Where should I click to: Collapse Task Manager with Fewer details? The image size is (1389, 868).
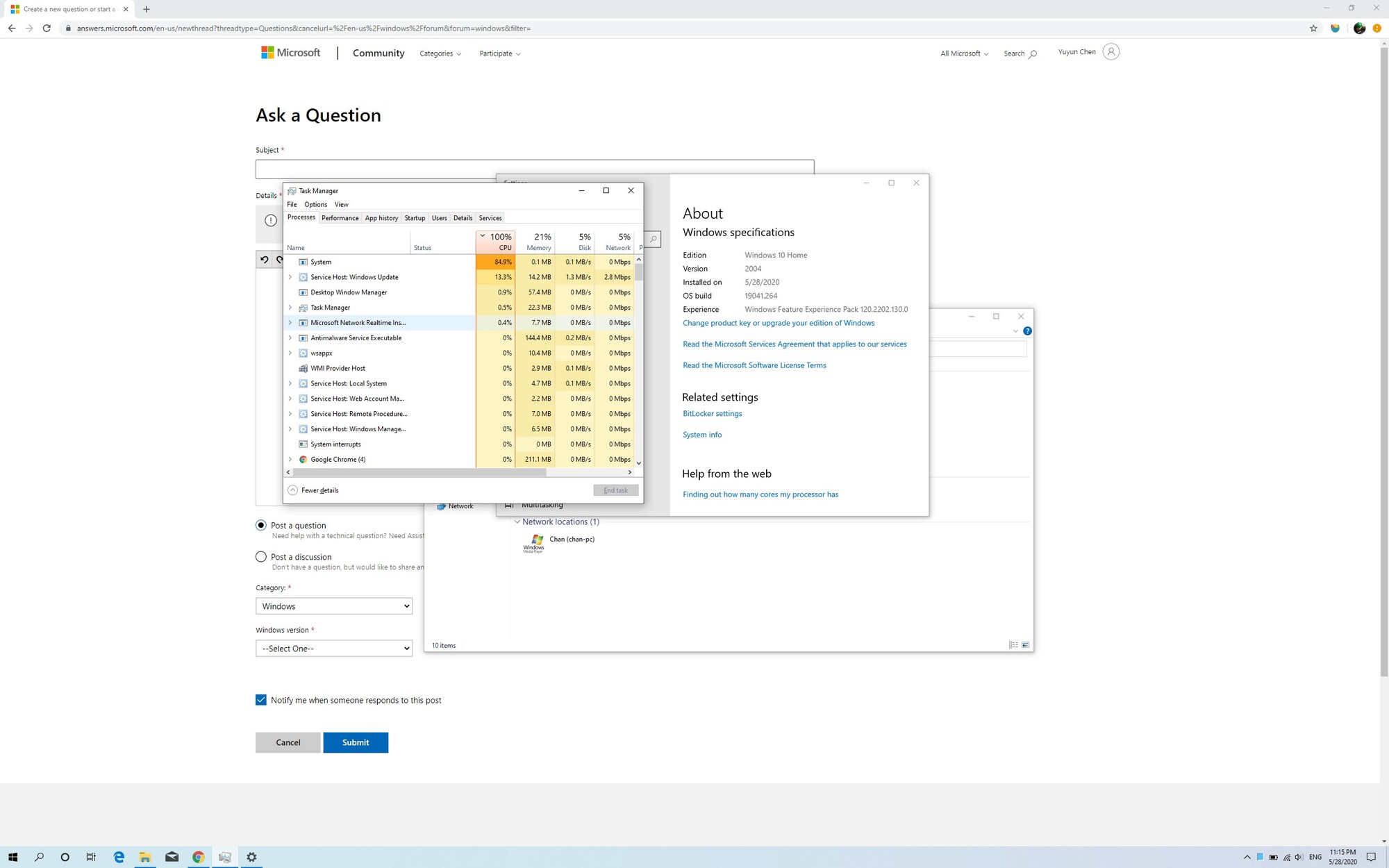313,490
